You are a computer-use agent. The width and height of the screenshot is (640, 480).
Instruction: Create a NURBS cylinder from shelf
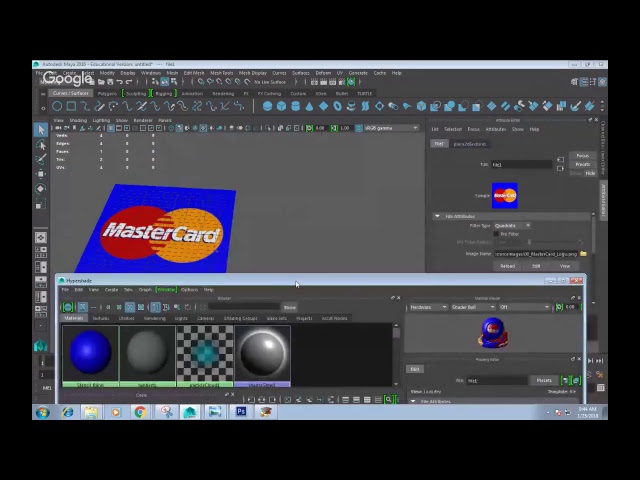coord(296,107)
